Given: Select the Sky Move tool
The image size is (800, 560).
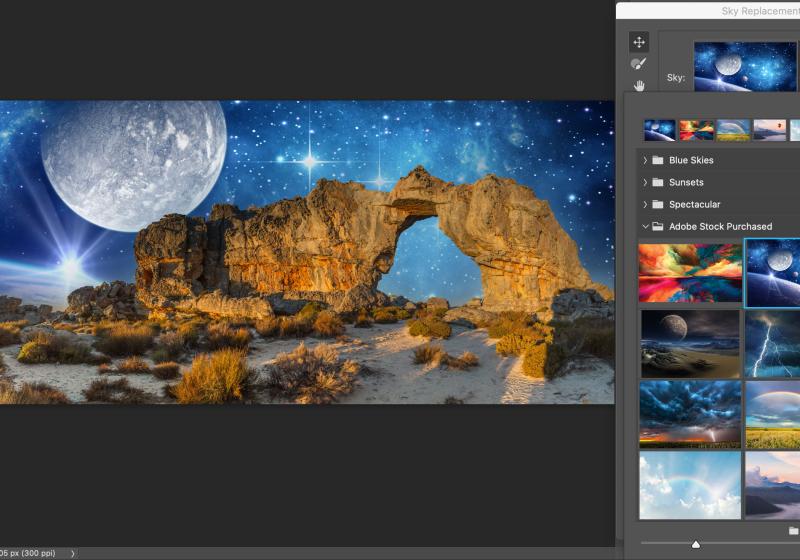Looking at the screenshot, I should click(639, 42).
